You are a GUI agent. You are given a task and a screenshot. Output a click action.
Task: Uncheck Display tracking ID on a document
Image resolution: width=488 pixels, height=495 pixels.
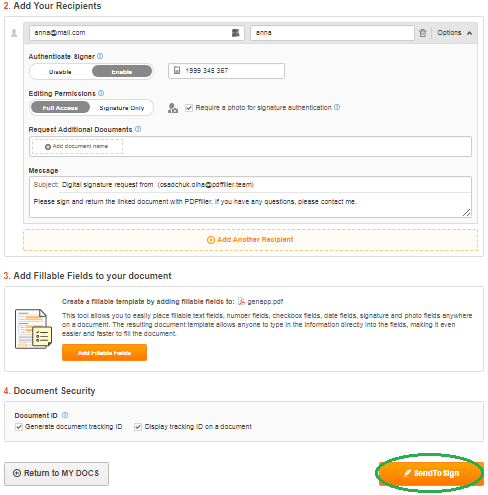pyautogui.click(x=138, y=427)
